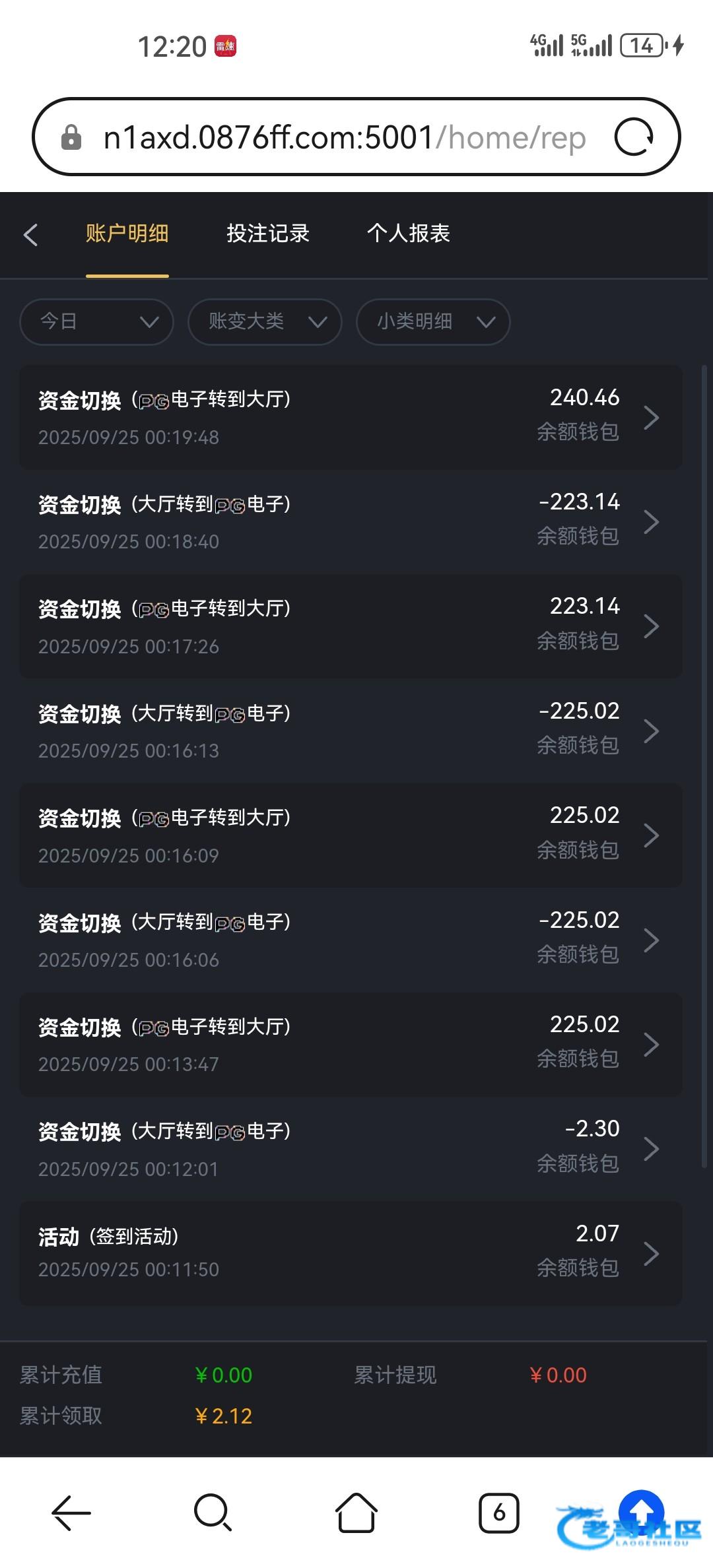Select the 账户明细 tab

coord(127,234)
